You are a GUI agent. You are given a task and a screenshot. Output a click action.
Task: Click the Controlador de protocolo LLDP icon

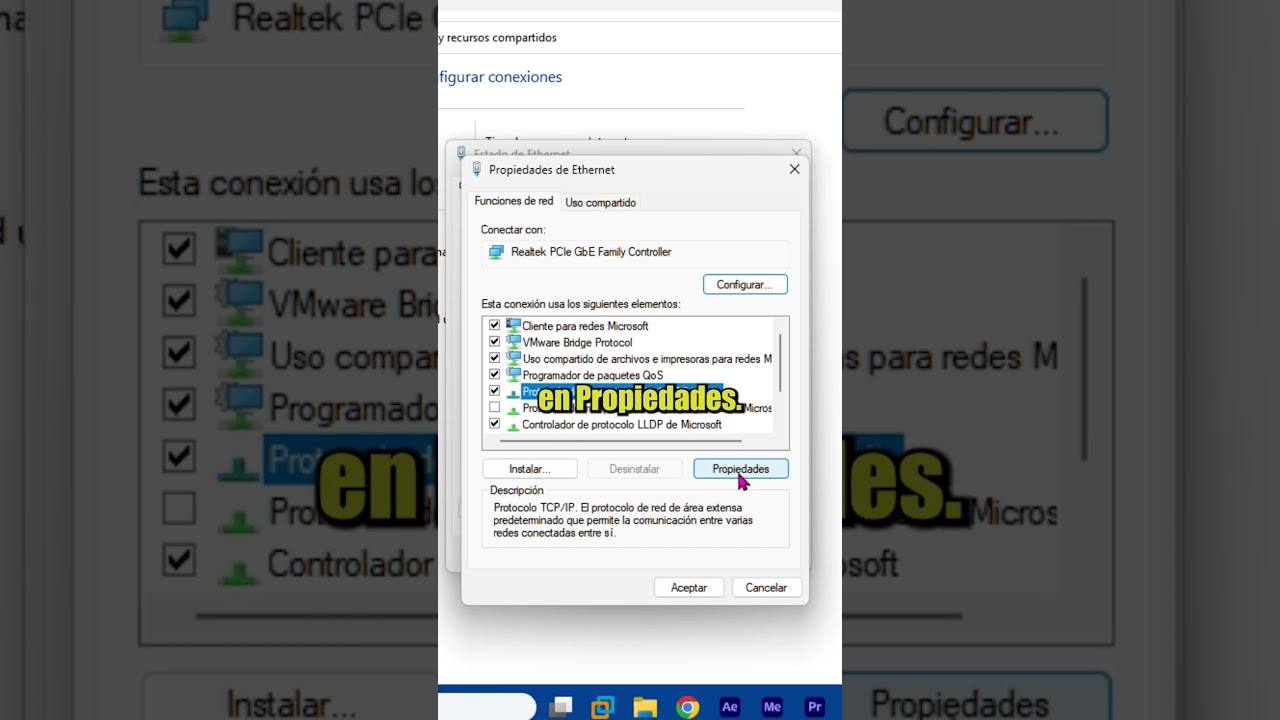pyautogui.click(x=514, y=425)
